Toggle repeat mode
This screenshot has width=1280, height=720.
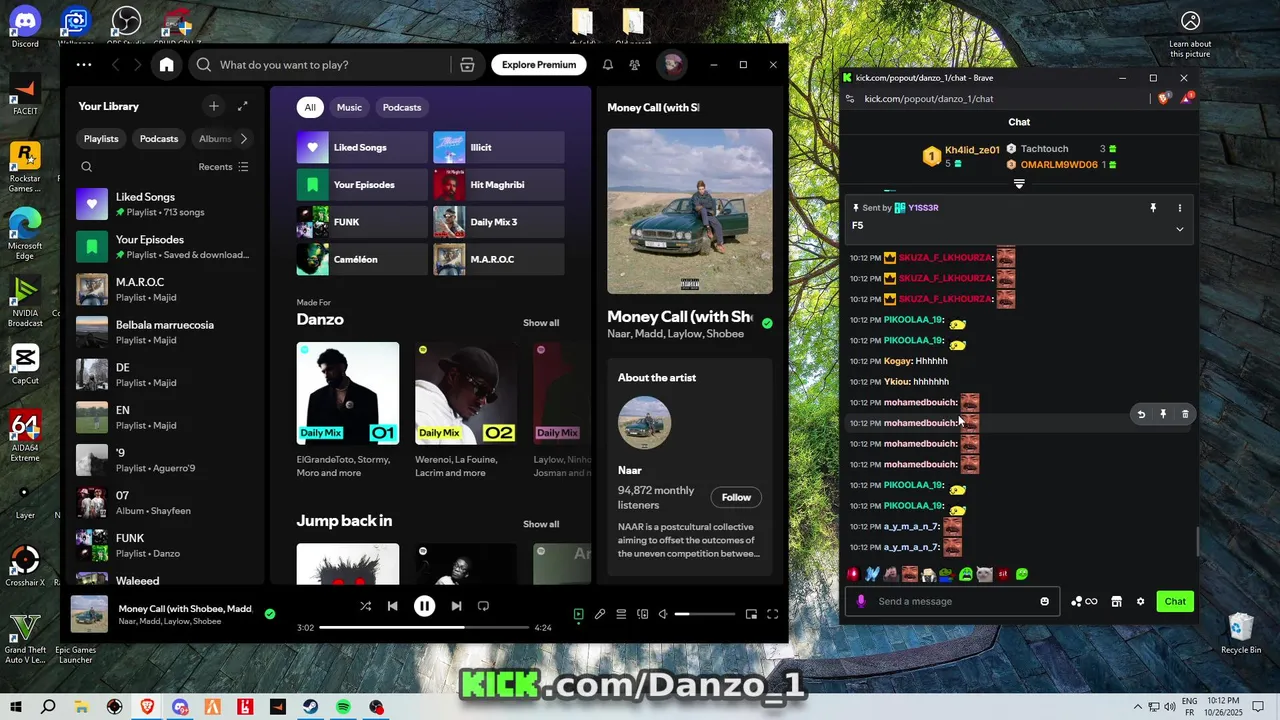click(x=483, y=606)
